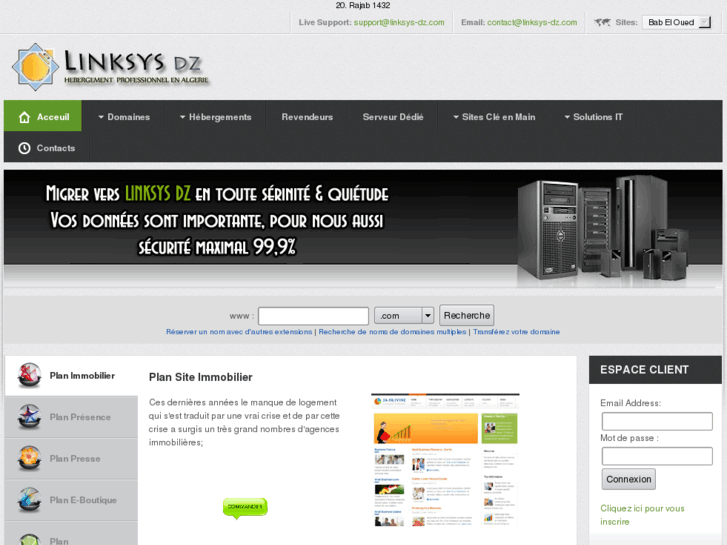This screenshot has width=727, height=545.
Task: Select the Plan E-Boutique tab
Action: click(x=71, y=500)
